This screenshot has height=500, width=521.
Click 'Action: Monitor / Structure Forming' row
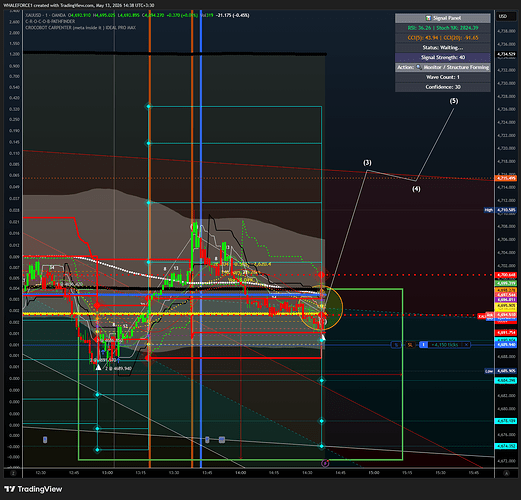coord(443,67)
